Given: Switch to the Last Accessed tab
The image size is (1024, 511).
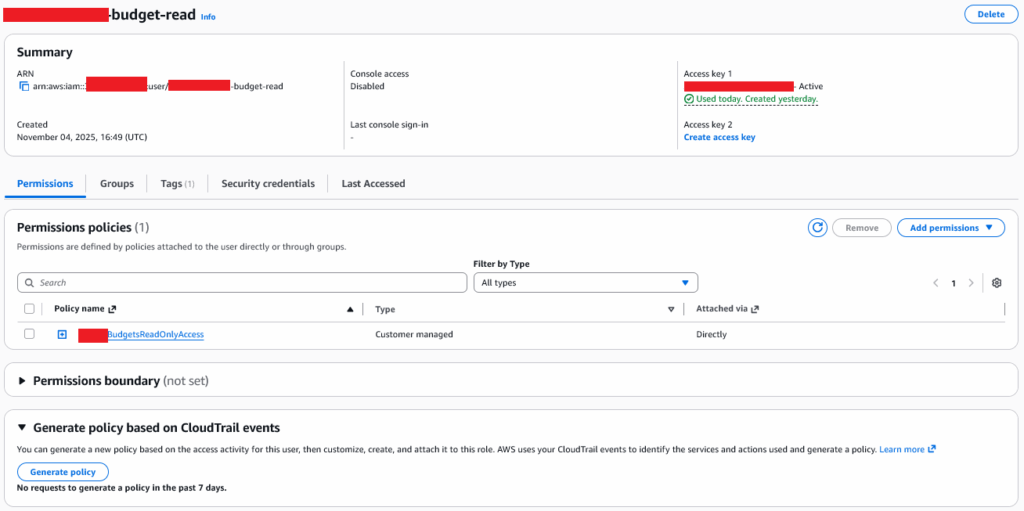Looking at the screenshot, I should [373, 184].
